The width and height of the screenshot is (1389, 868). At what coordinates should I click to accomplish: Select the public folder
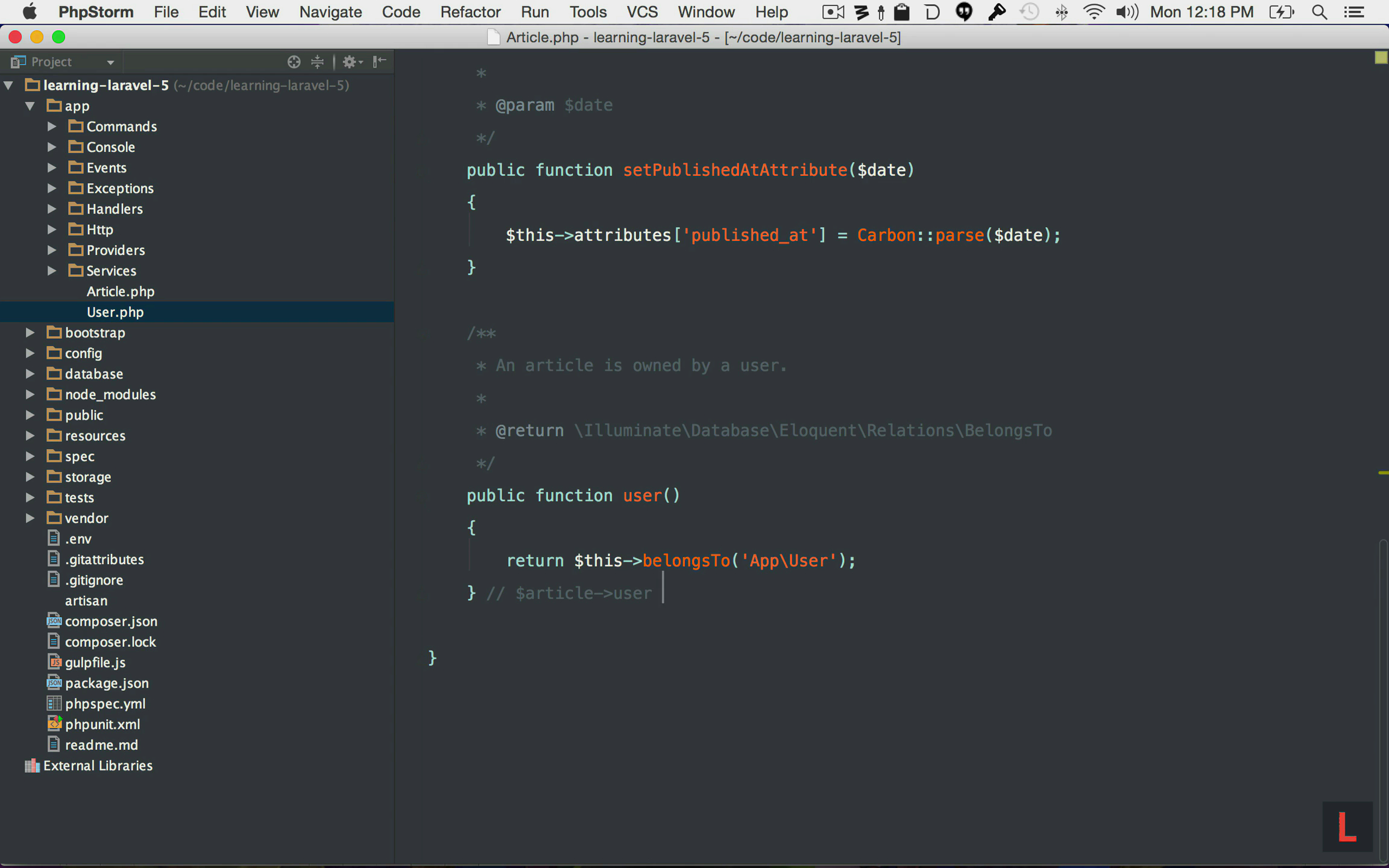tap(84, 415)
